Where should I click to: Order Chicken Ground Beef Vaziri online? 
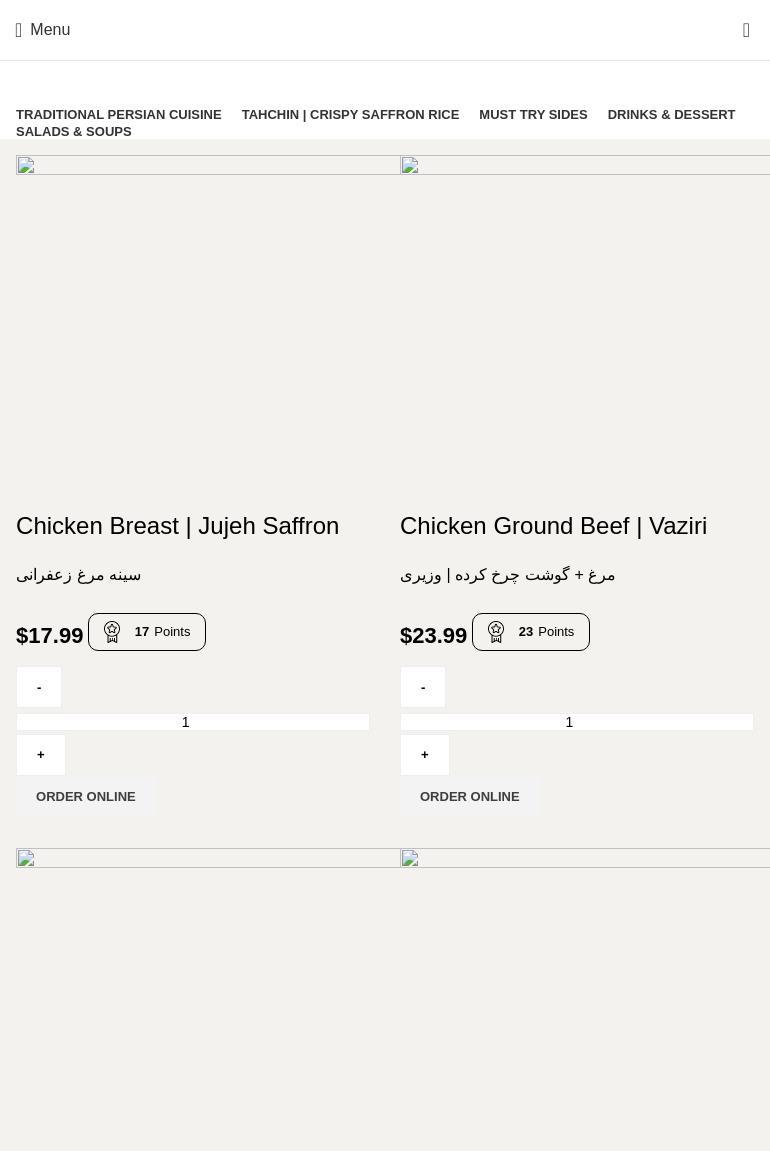[x=470, y=797]
